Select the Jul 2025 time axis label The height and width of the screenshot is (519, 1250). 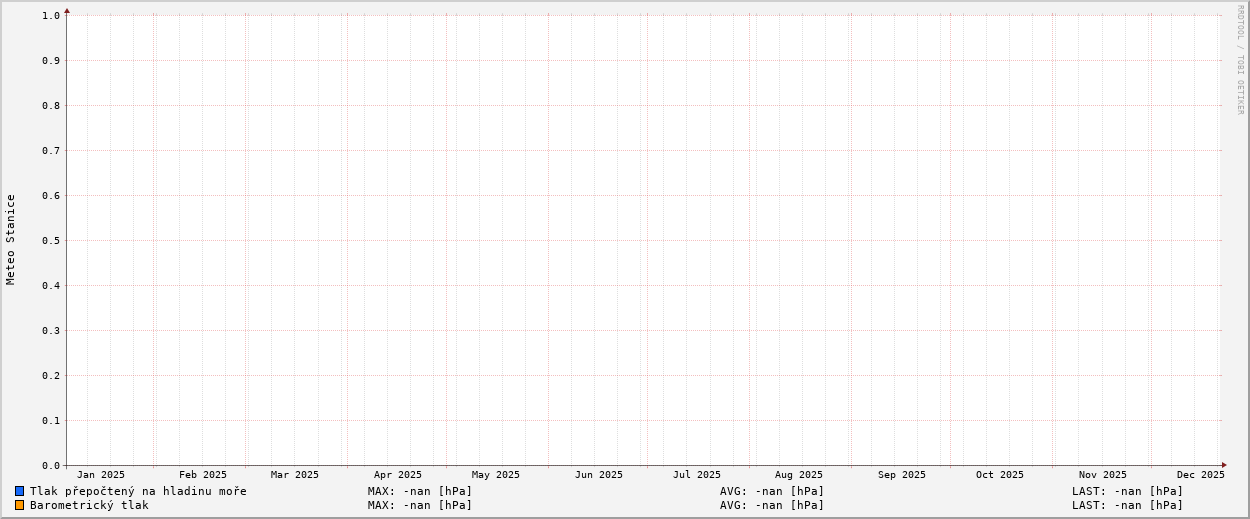696,475
